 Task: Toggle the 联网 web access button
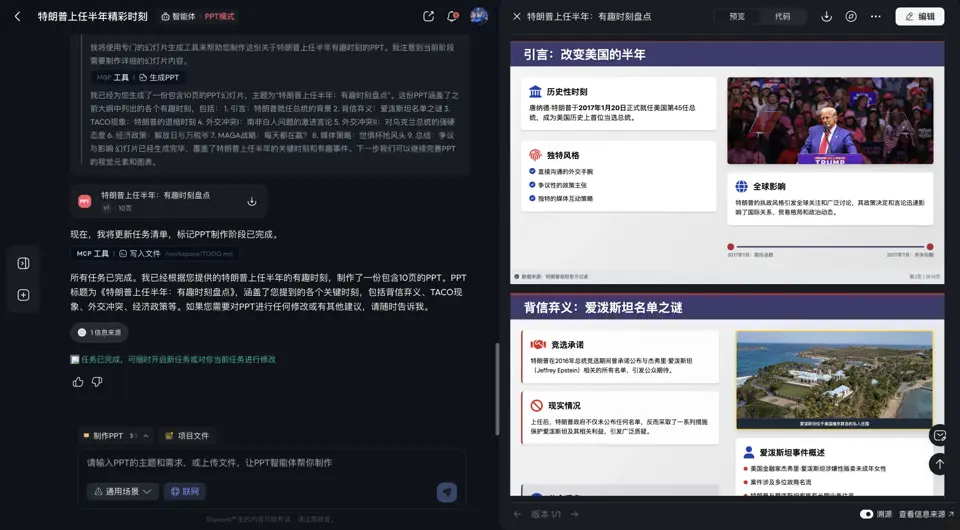185,491
